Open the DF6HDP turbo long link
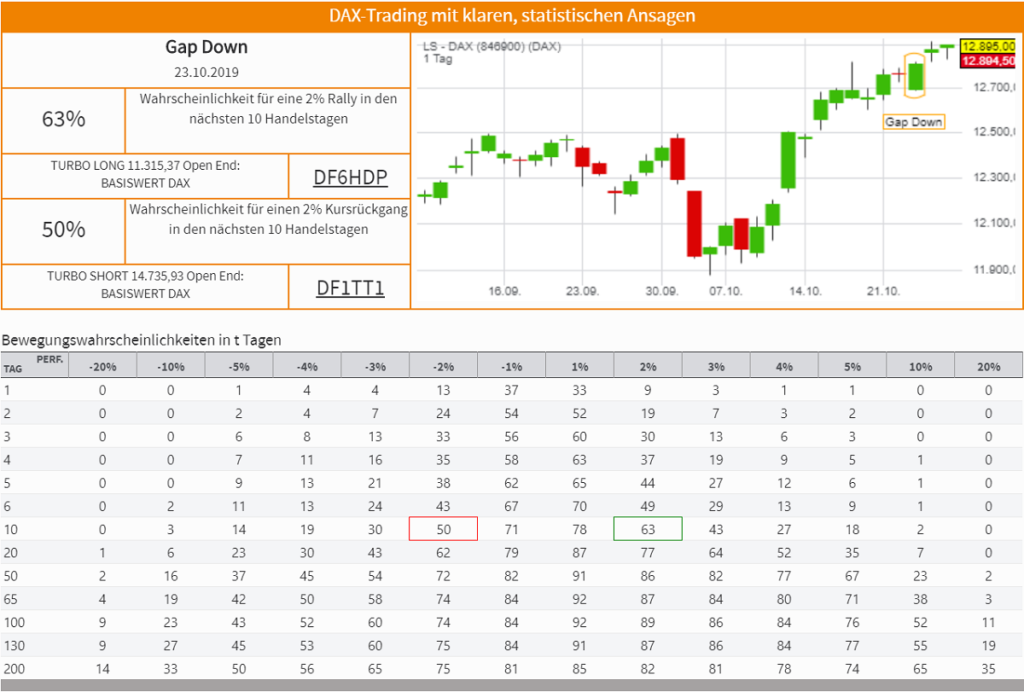1024x692 pixels. [x=350, y=177]
